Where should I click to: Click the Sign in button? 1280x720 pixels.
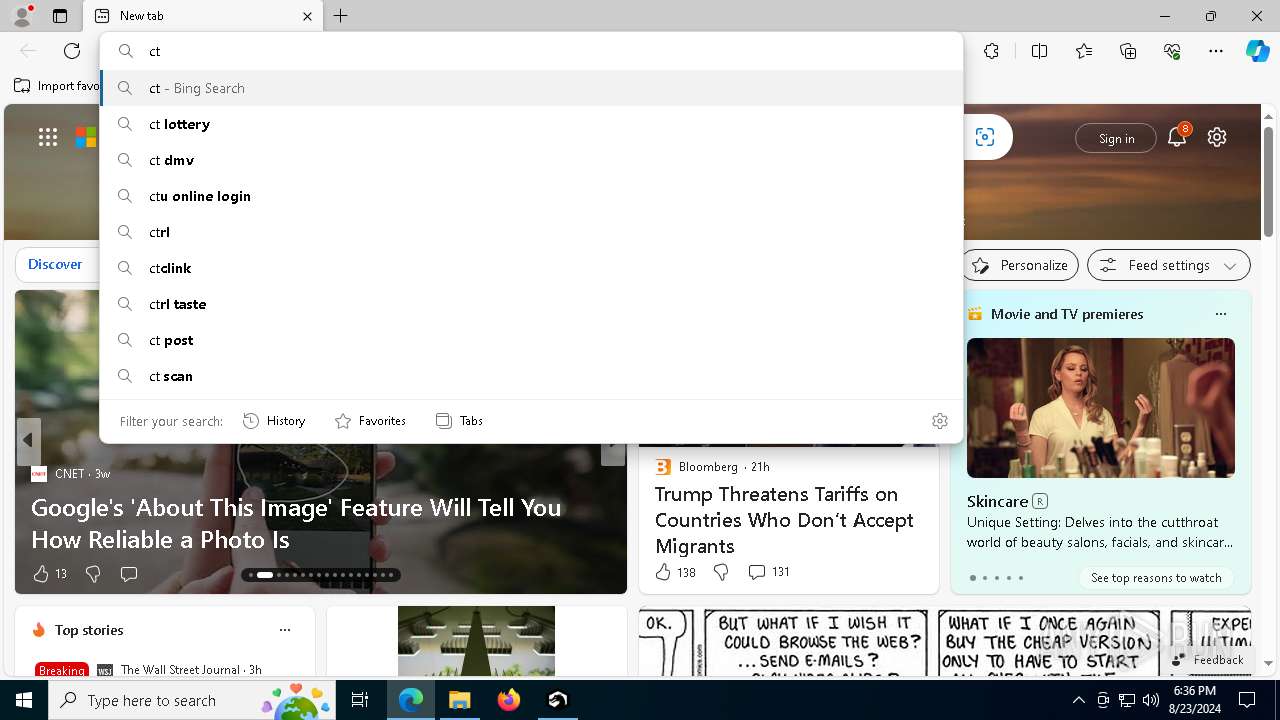[1116, 138]
